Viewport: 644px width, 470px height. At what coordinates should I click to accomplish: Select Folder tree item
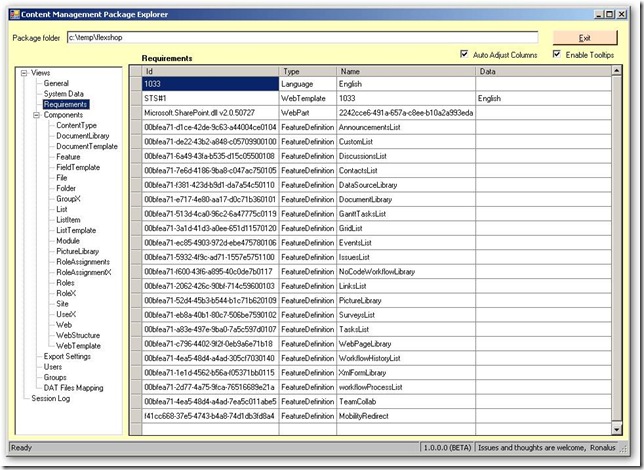[66, 188]
